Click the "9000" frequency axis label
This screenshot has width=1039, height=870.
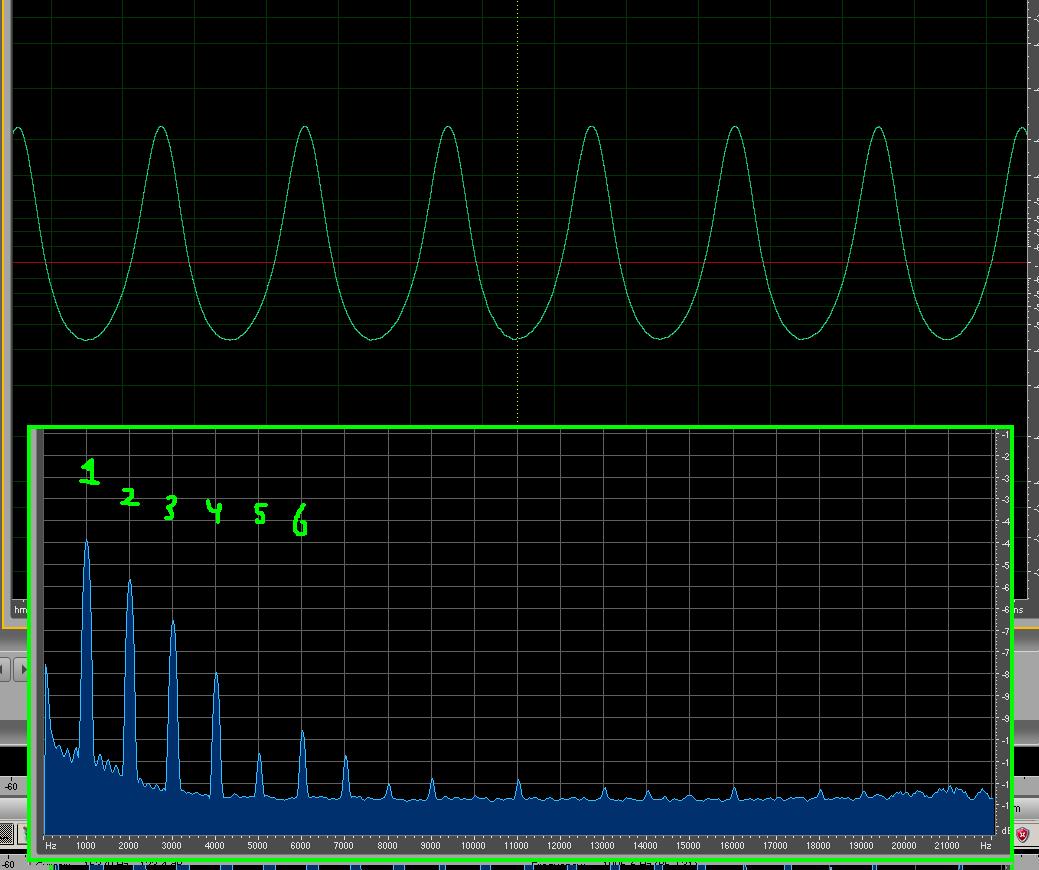tap(431, 845)
